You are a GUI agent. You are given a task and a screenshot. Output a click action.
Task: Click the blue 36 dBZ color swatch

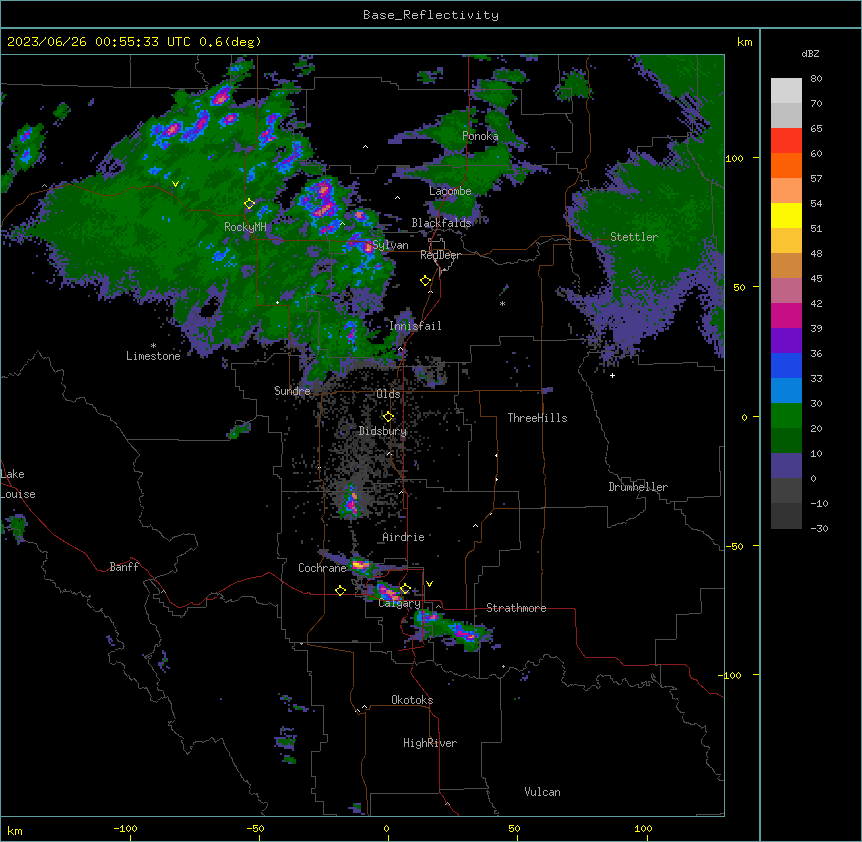click(786, 365)
